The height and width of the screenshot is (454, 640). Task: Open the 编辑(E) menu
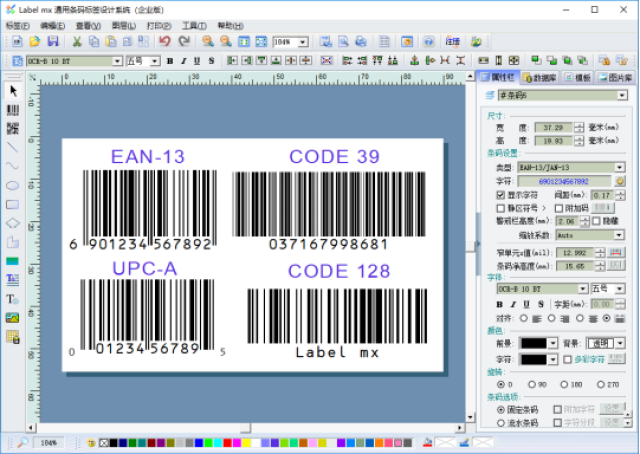pos(53,26)
